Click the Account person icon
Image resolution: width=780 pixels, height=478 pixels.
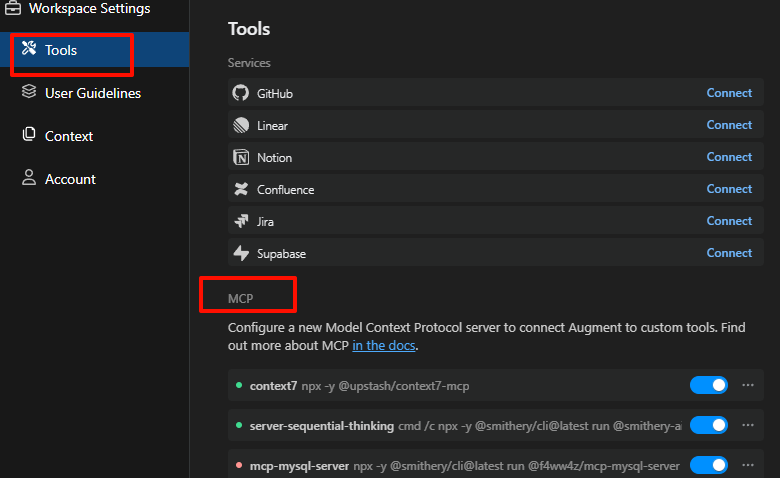[29, 177]
